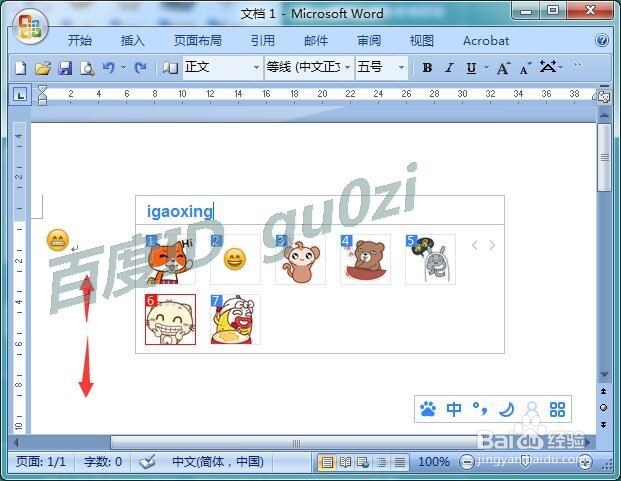Open the 引用 ribbon tab
The height and width of the screenshot is (481, 621).
(x=263, y=40)
